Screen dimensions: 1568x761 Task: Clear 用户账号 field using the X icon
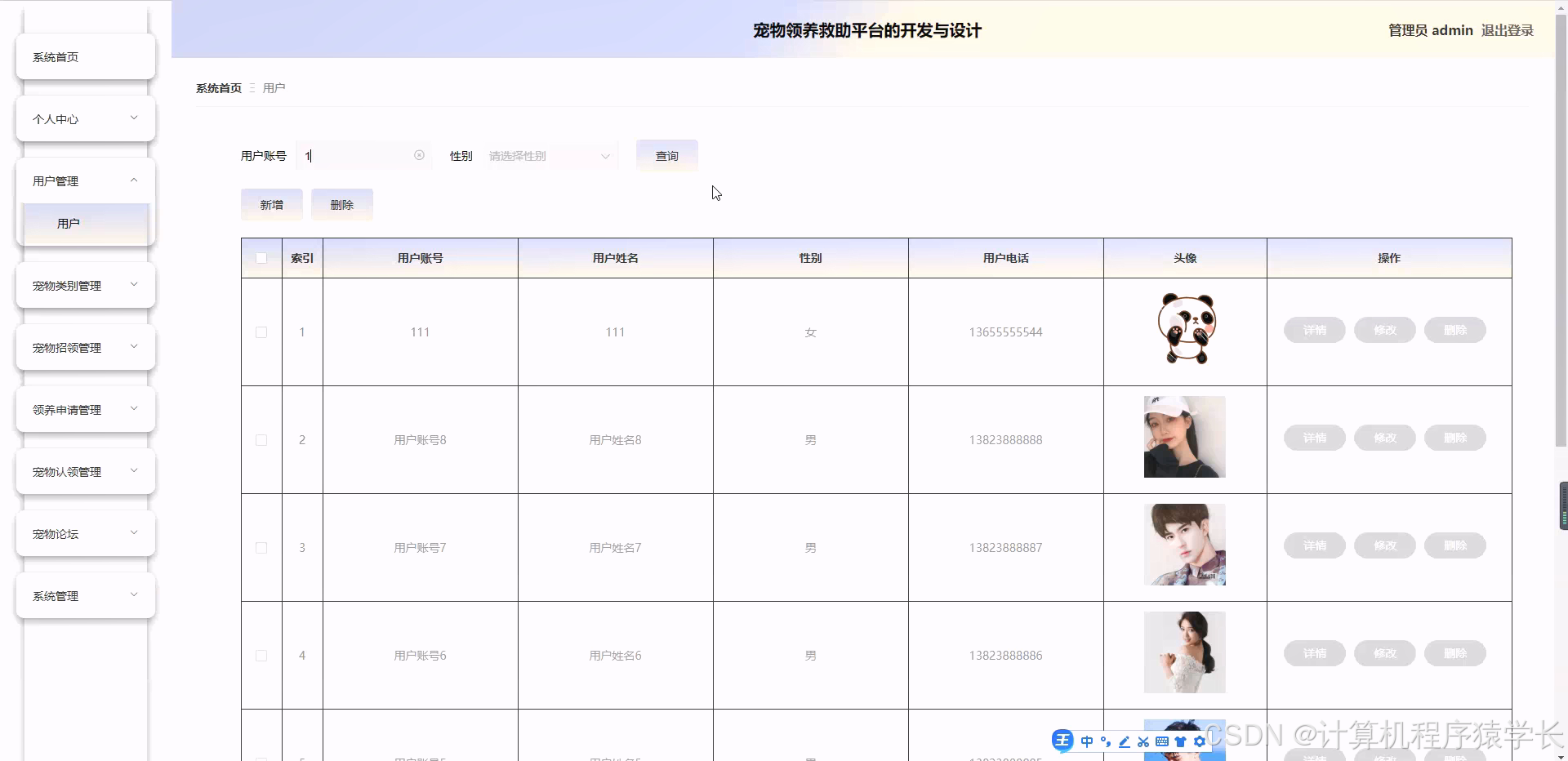pyautogui.click(x=419, y=155)
